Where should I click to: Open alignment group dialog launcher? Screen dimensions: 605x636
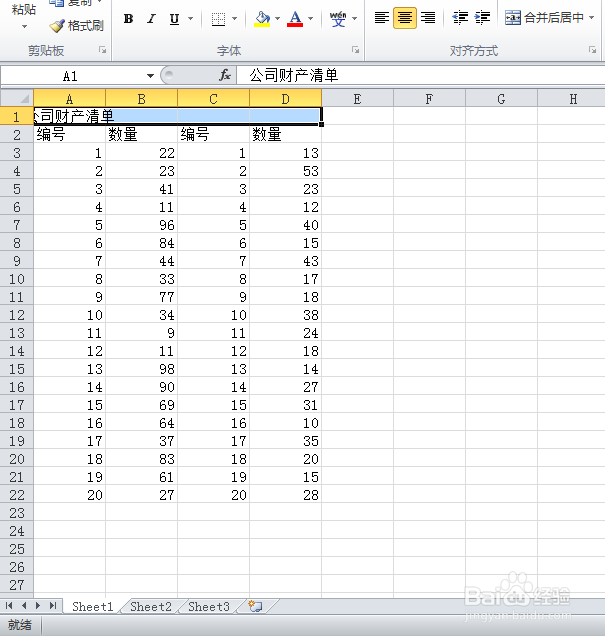[x=592, y=50]
